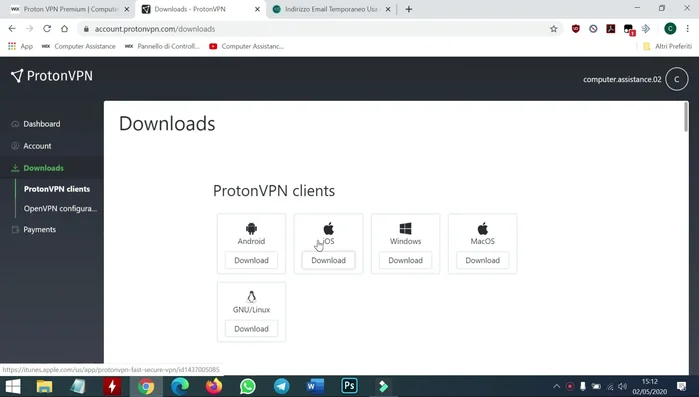Click the computer.assistance.02 username
699x397 pixels.
tap(622, 79)
